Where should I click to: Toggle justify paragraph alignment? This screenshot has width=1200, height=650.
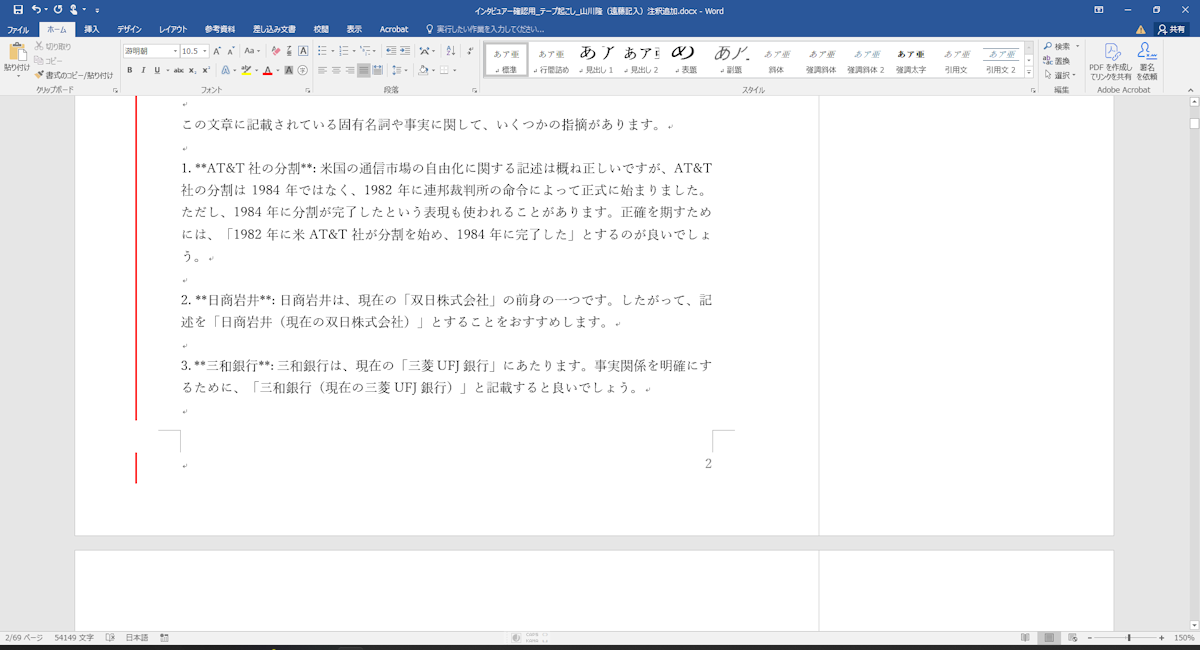click(364, 70)
